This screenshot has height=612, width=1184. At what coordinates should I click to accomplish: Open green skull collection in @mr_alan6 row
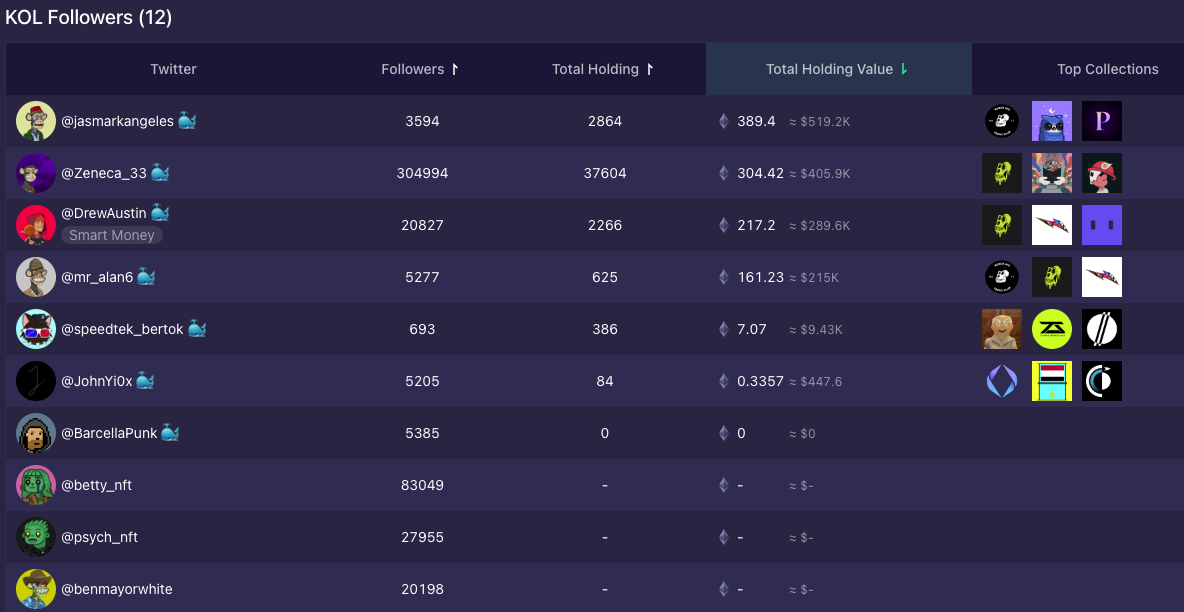pyautogui.click(x=1052, y=277)
